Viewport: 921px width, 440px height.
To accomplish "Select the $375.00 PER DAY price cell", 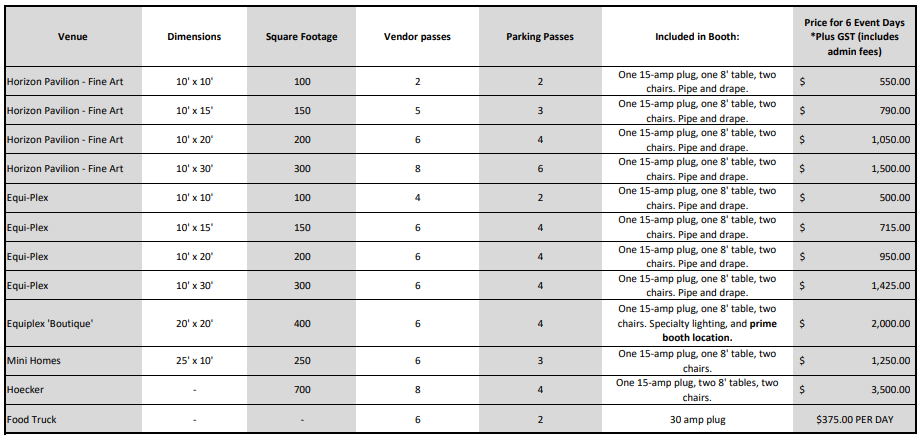I will pos(856,420).
